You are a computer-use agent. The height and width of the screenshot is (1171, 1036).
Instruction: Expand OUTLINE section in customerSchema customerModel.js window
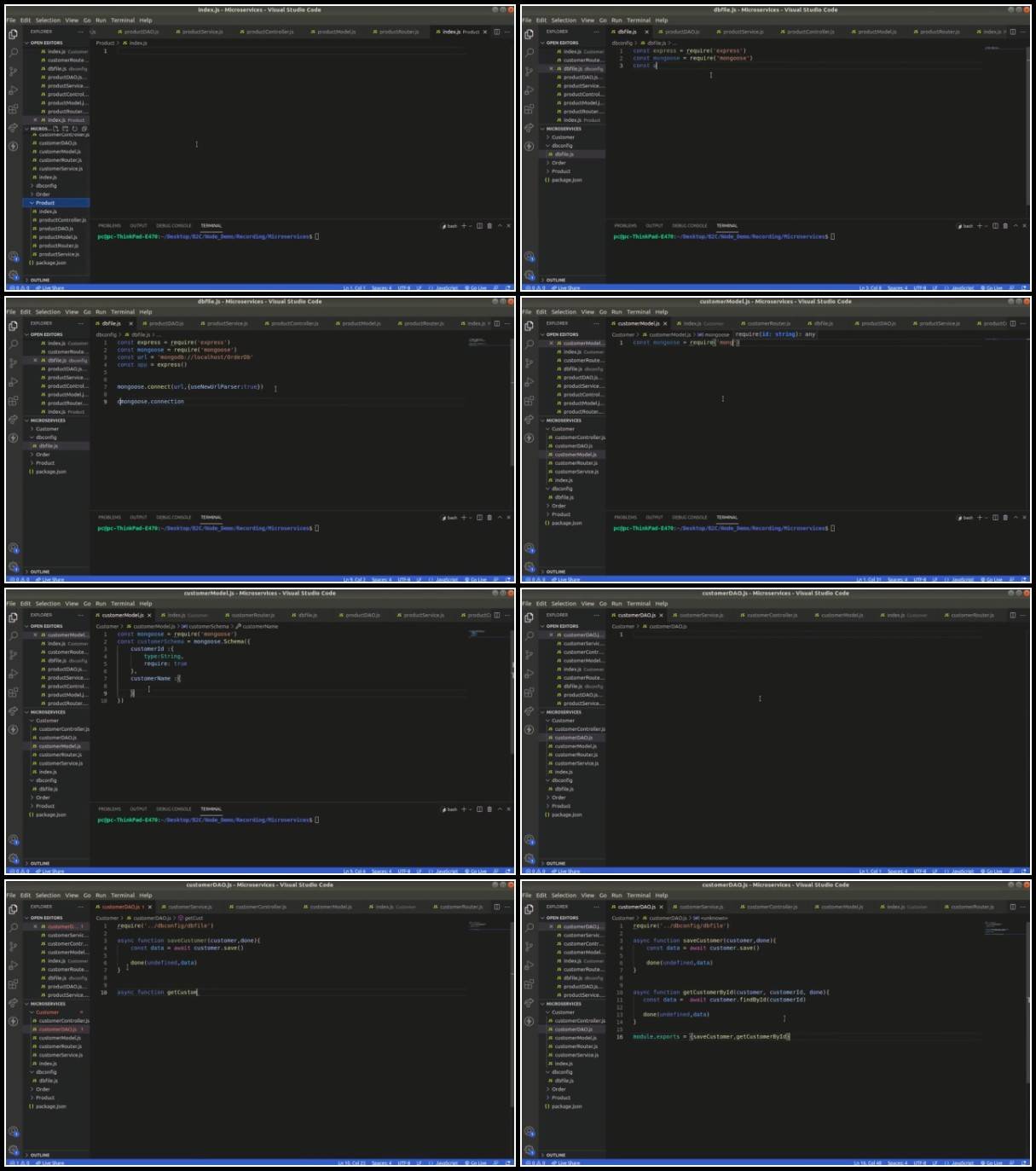coord(56,863)
